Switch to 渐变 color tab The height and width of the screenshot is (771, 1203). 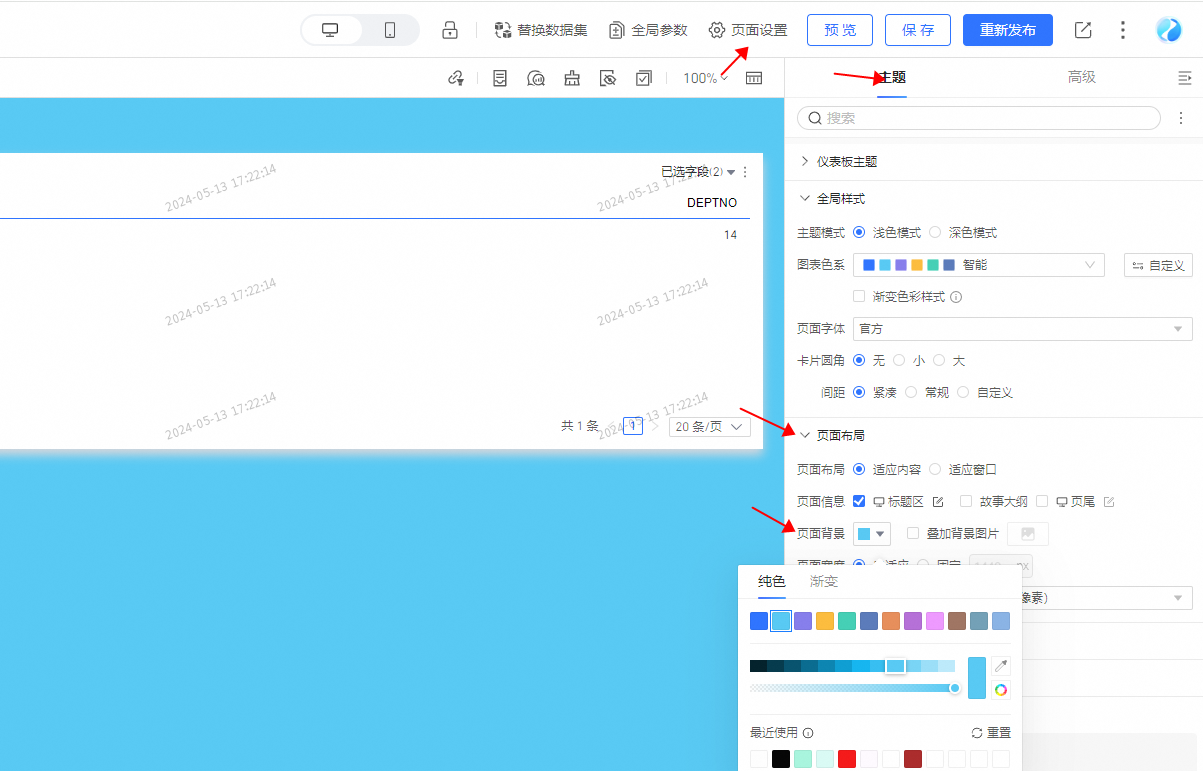(824, 582)
